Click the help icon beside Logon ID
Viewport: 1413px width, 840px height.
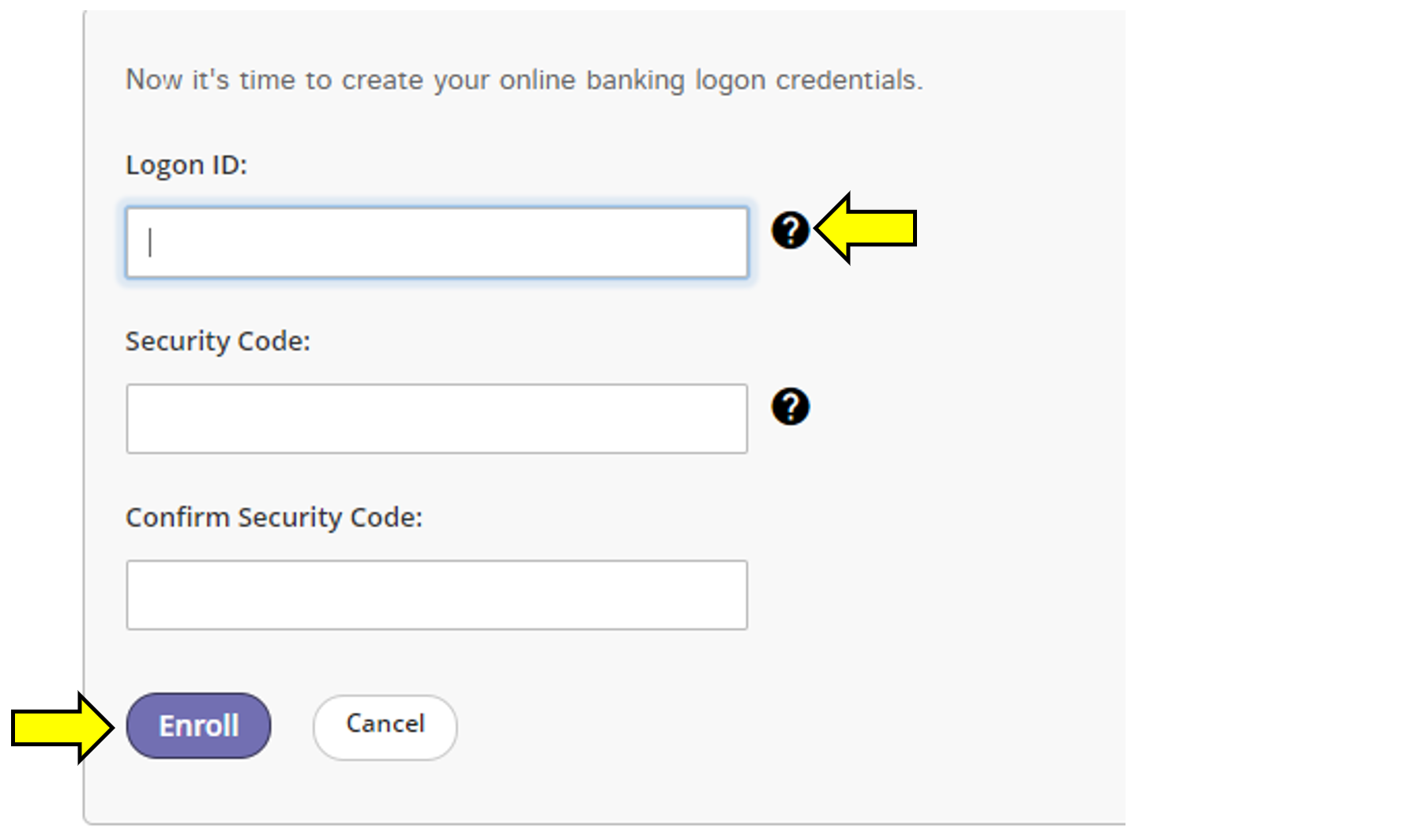coord(790,231)
